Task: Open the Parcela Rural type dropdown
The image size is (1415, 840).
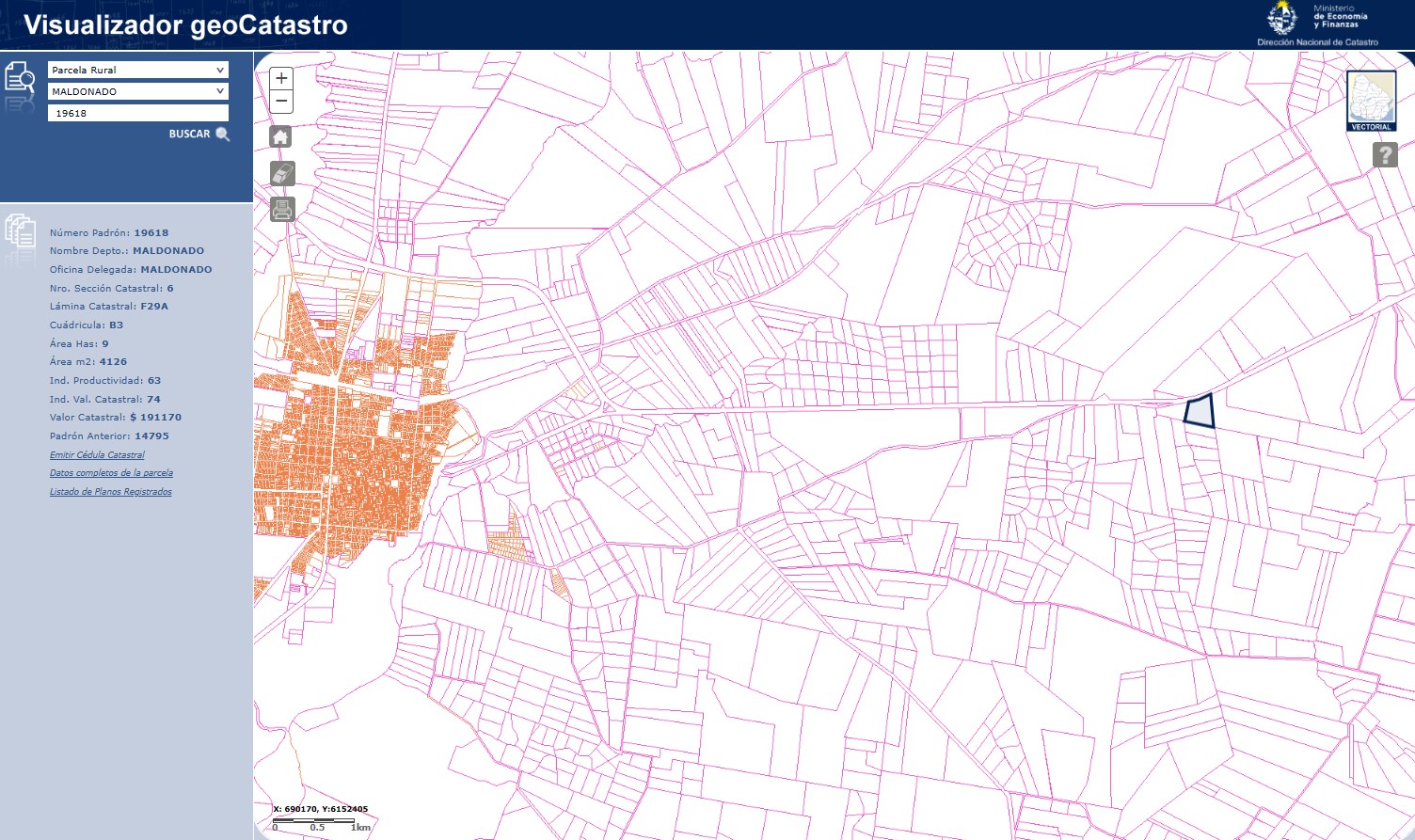Action: [x=138, y=70]
